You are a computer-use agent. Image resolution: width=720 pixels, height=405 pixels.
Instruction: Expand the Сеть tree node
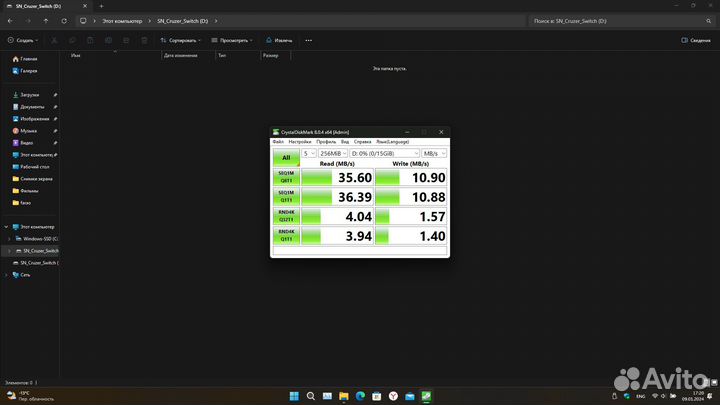(8, 274)
